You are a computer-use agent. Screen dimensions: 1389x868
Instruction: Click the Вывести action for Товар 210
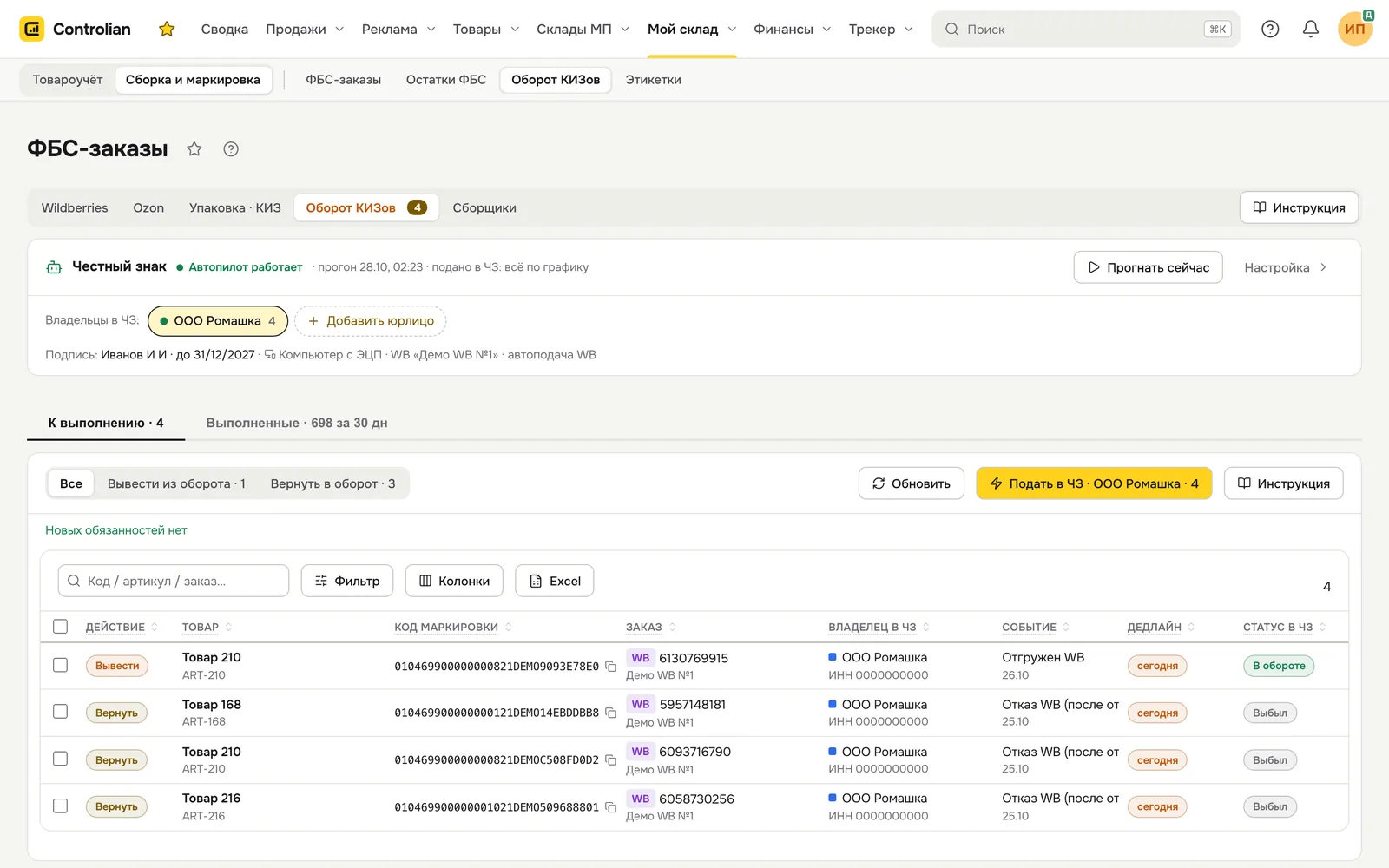pos(117,666)
